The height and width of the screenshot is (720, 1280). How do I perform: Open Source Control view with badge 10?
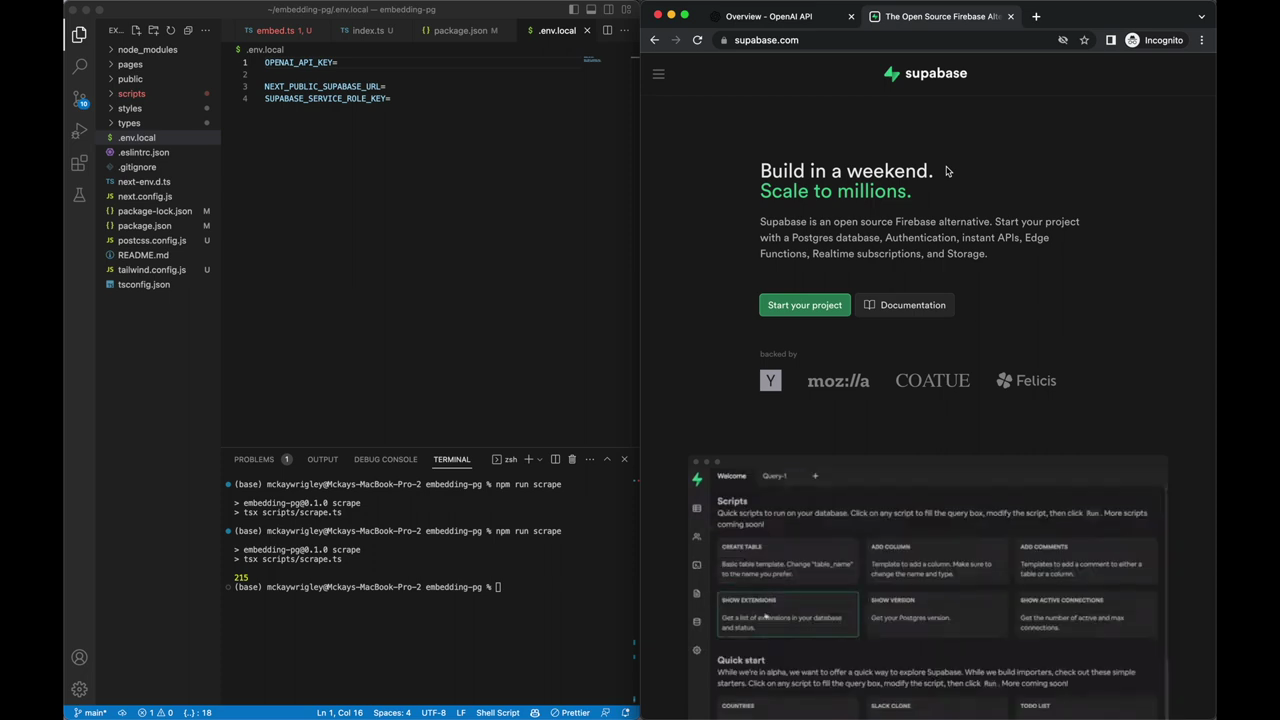(x=79, y=99)
